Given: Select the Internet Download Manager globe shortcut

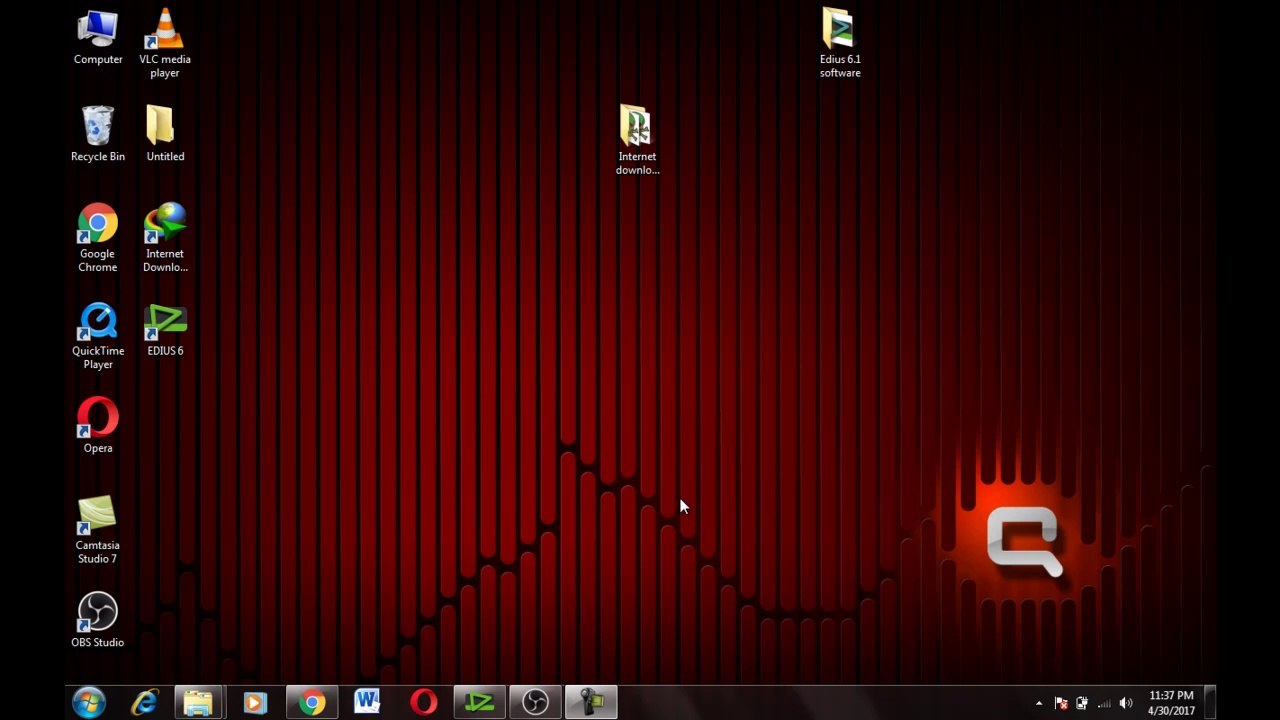Looking at the screenshot, I should [165, 238].
